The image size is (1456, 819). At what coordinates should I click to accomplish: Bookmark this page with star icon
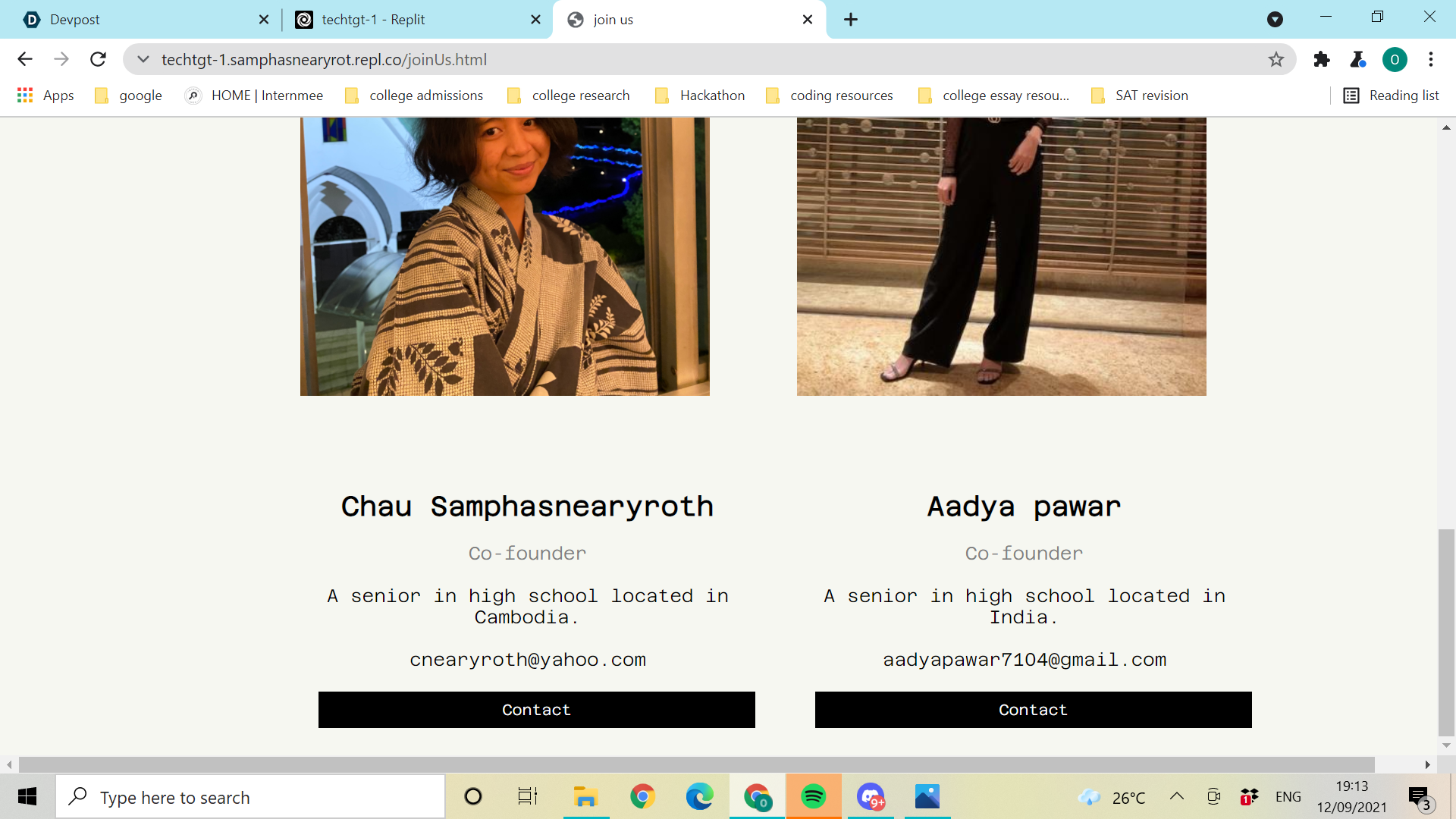tap(1276, 59)
